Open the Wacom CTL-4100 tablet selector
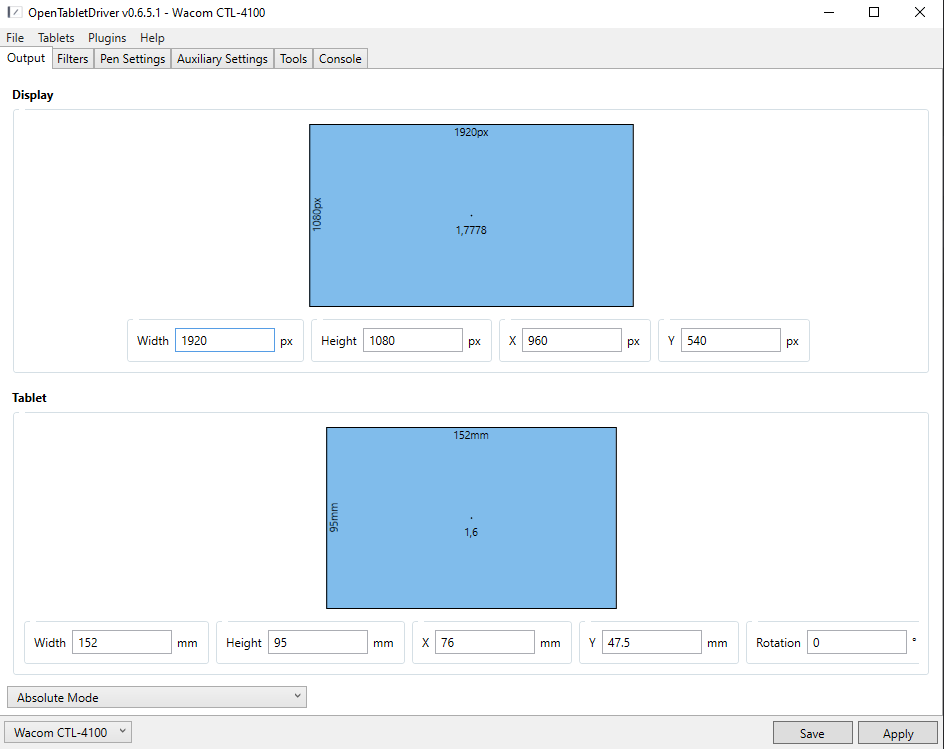The image size is (944, 749). pyautogui.click(x=68, y=732)
